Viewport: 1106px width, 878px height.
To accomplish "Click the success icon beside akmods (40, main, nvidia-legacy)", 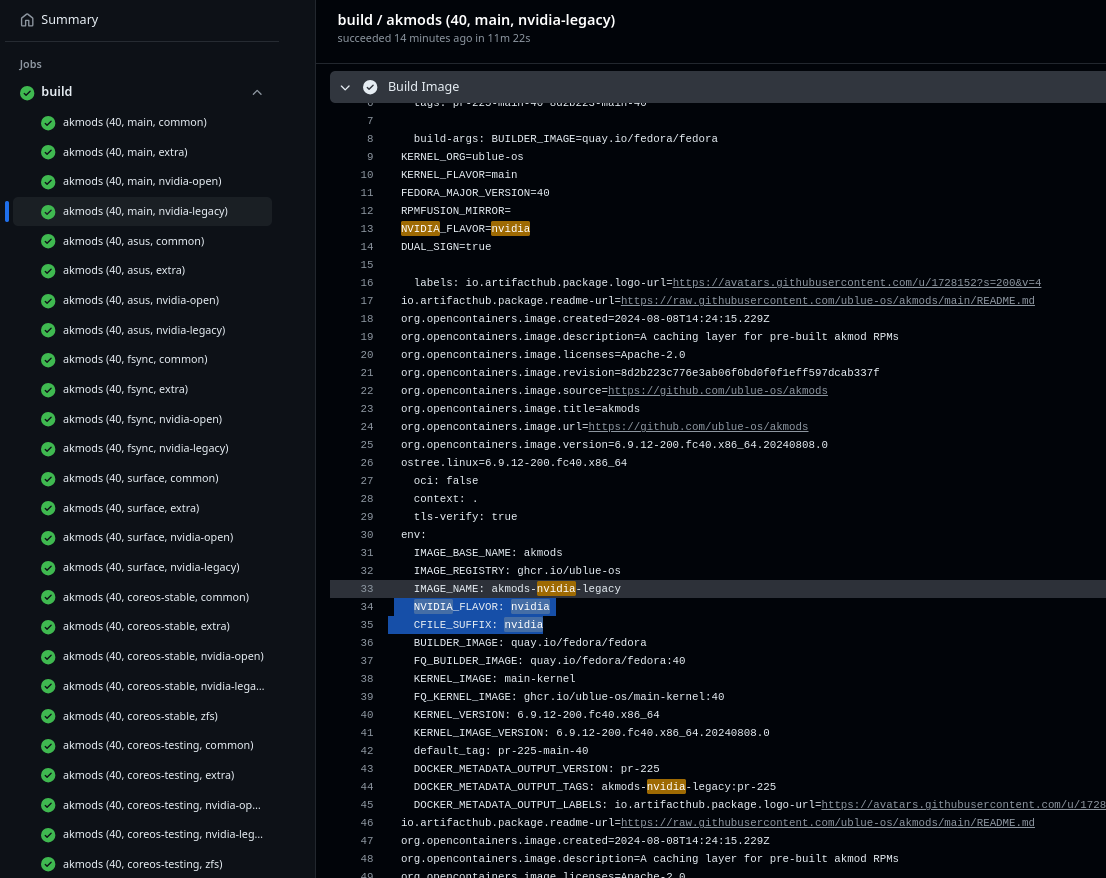I will point(48,211).
